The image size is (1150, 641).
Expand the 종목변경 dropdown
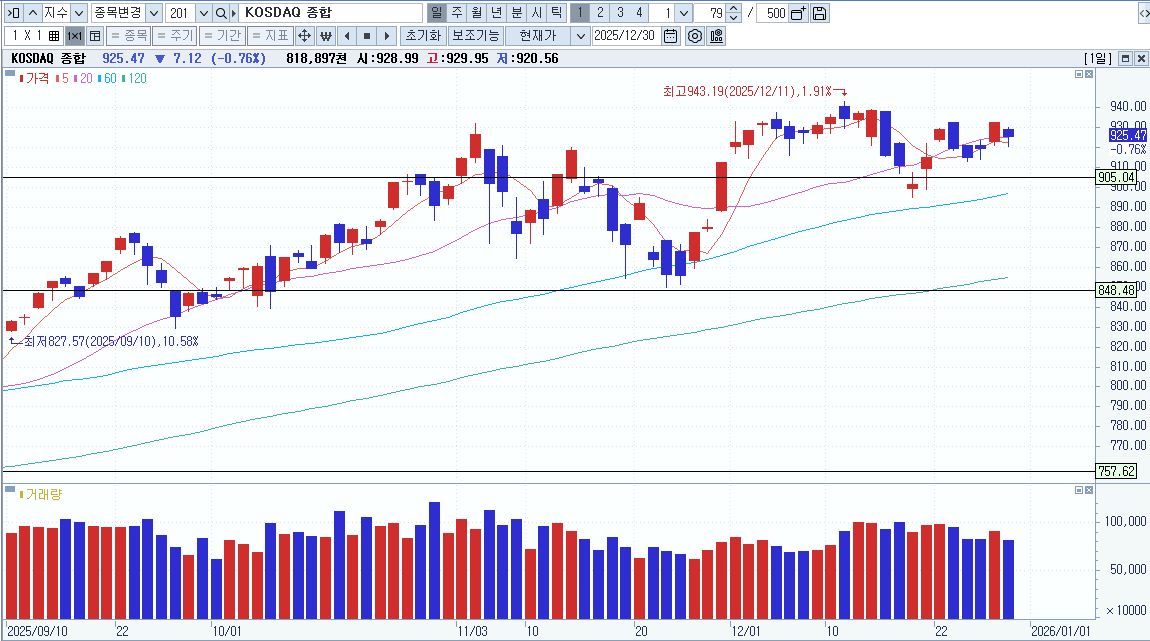153,13
